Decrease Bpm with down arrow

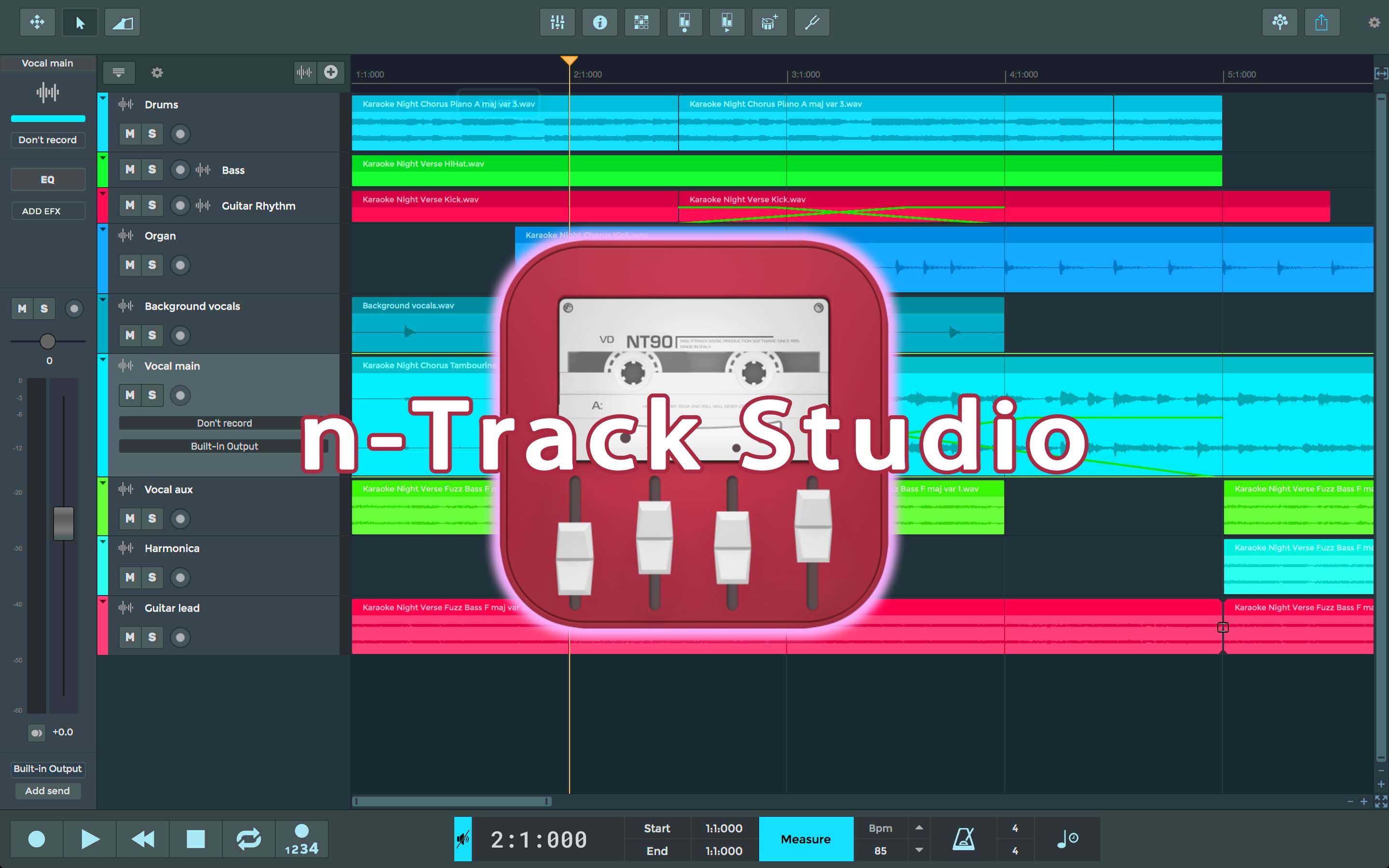click(x=919, y=850)
